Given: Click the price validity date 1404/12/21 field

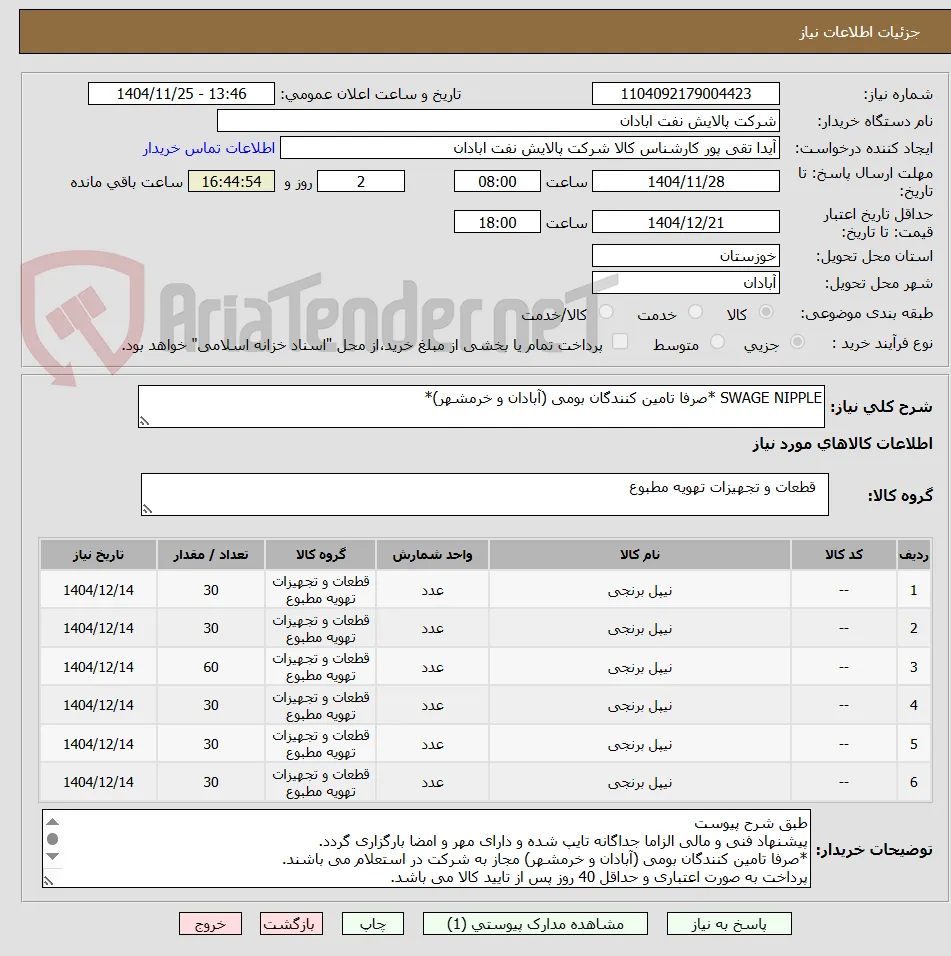Looking at the screenshot, I should [686, 222].
